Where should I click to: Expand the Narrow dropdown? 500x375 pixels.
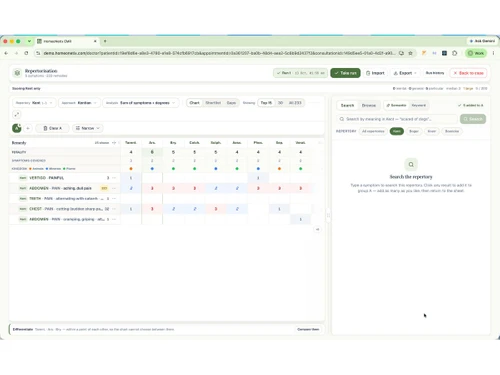88,128
